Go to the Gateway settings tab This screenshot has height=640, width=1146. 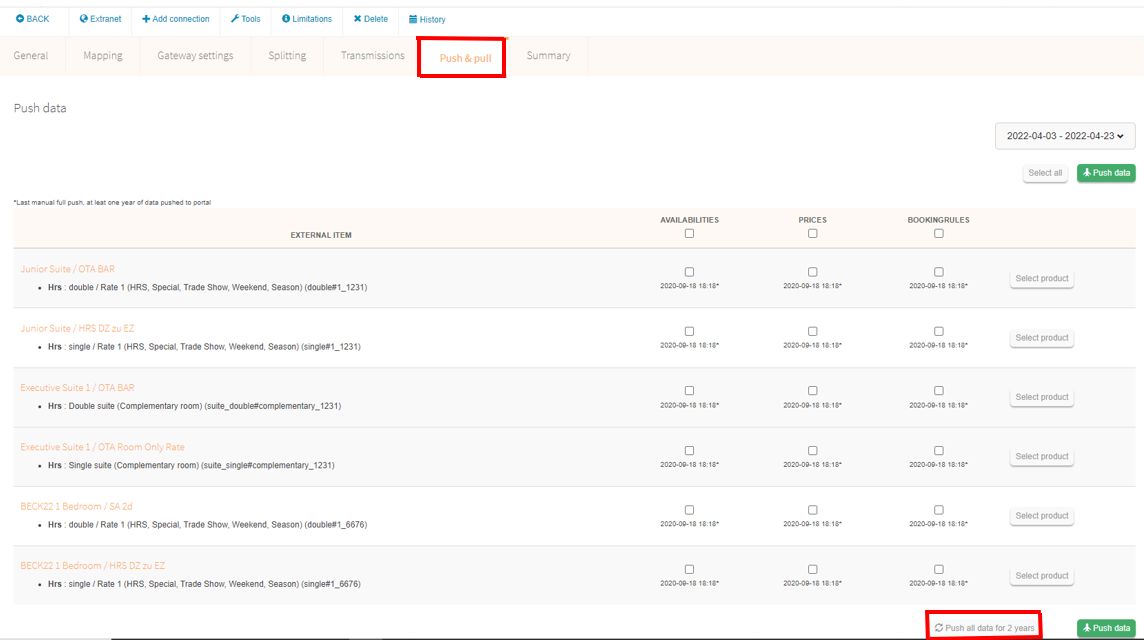pyautogui.click(x=195, y=56)
